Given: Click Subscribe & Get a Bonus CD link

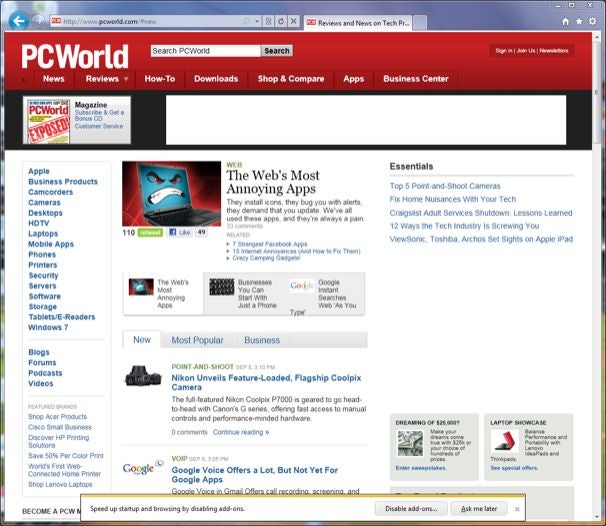Looking at the screenshot, I should (99, 115).
